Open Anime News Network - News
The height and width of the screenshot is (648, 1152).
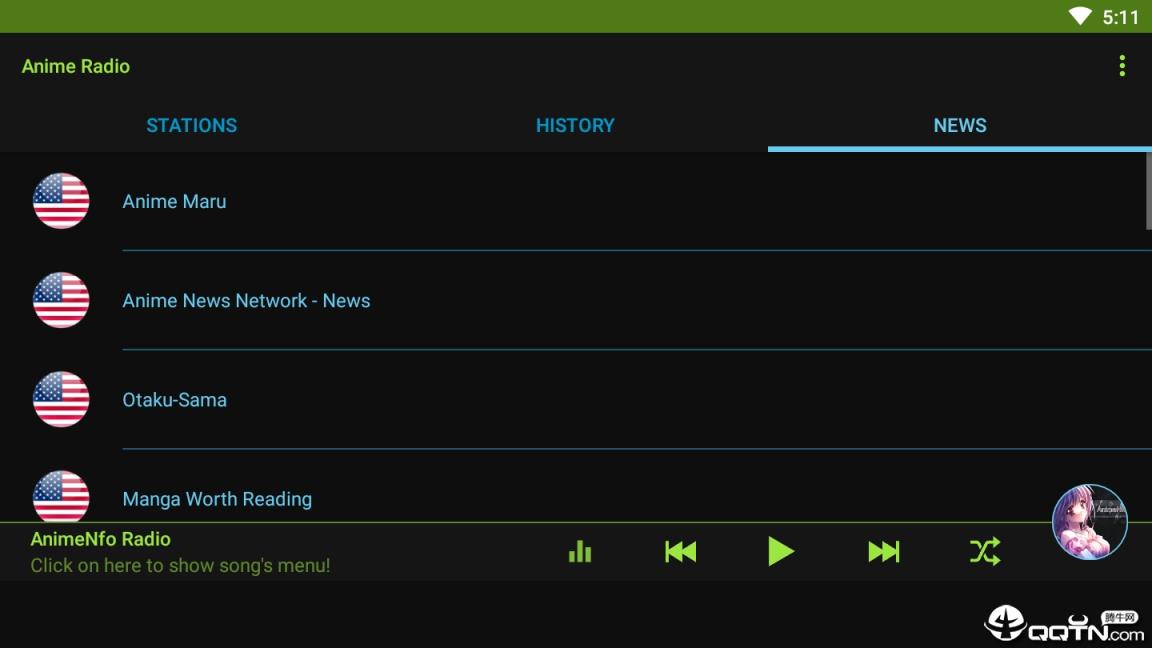(246, 300)
